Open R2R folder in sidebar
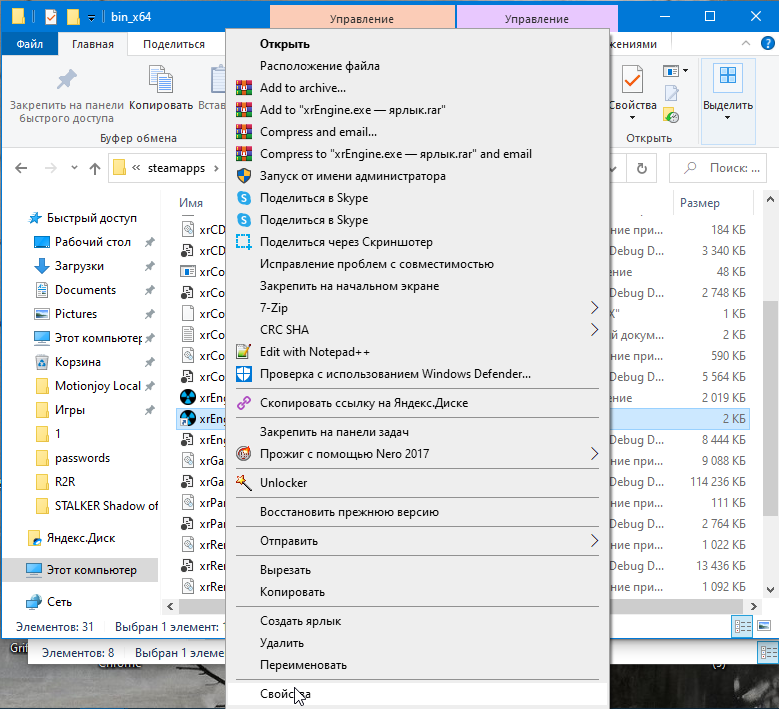 click(65, 482)
